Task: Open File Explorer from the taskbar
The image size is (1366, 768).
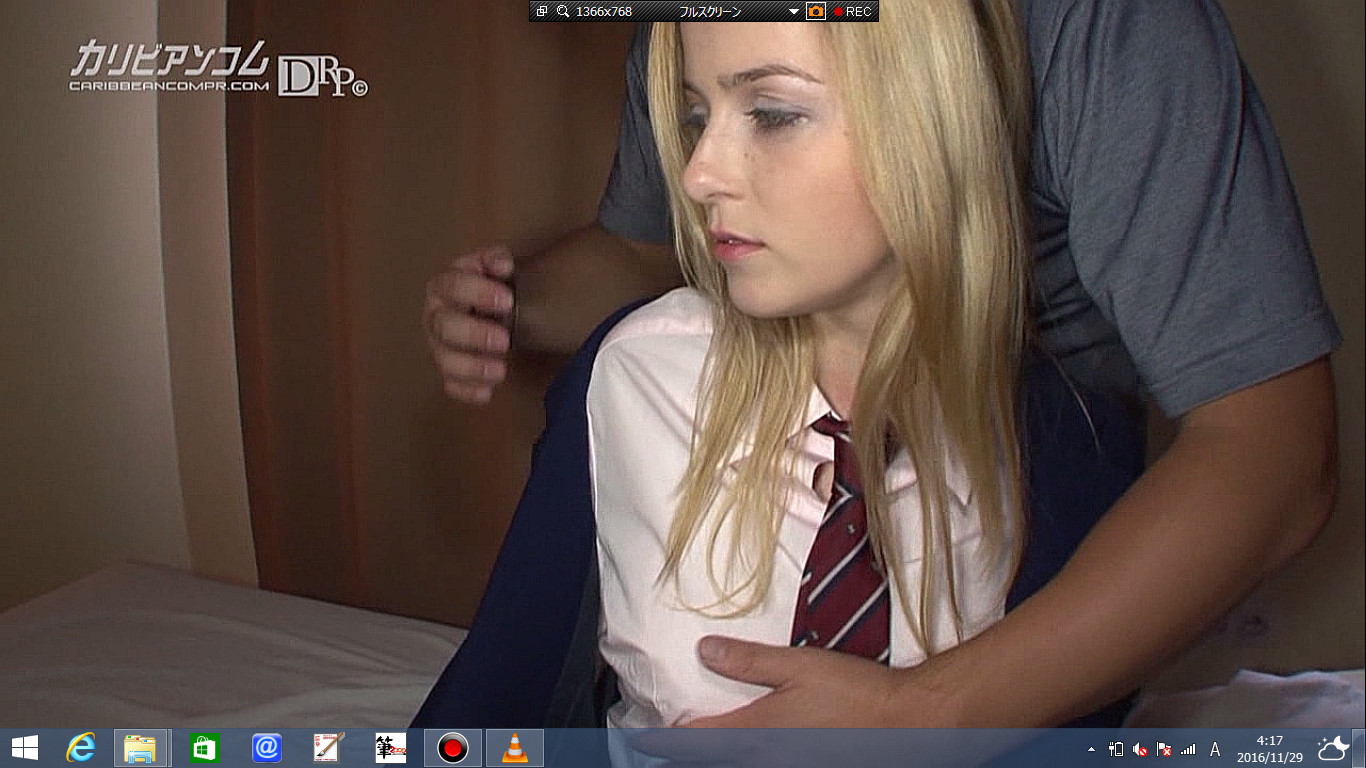Action: click(140, 747)
